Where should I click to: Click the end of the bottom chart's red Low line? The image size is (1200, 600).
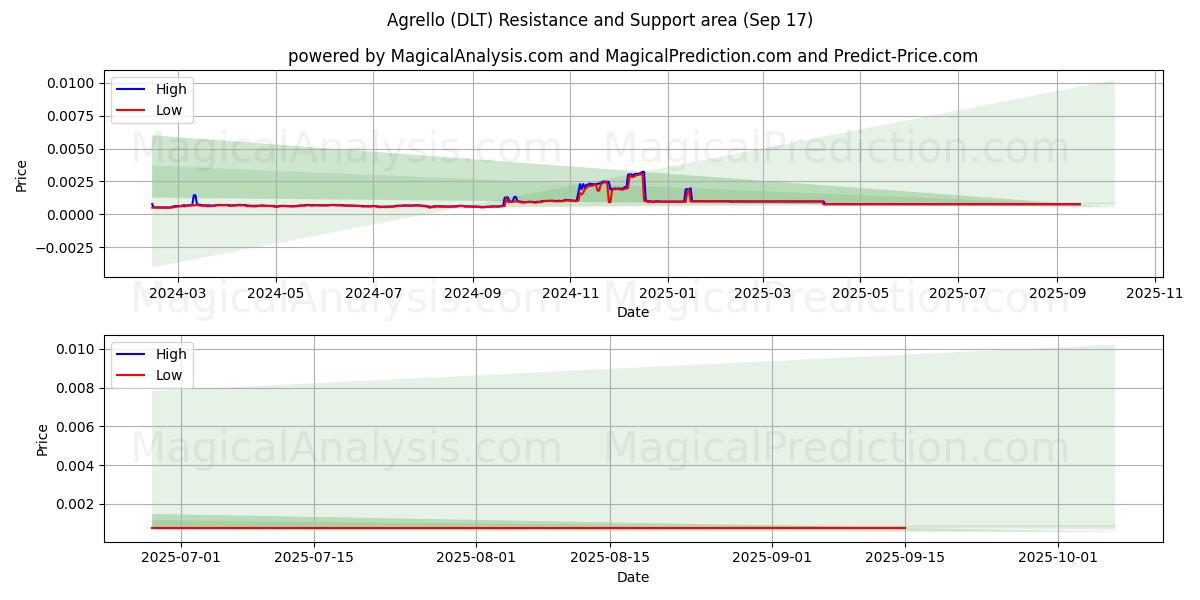pos(905,528)
